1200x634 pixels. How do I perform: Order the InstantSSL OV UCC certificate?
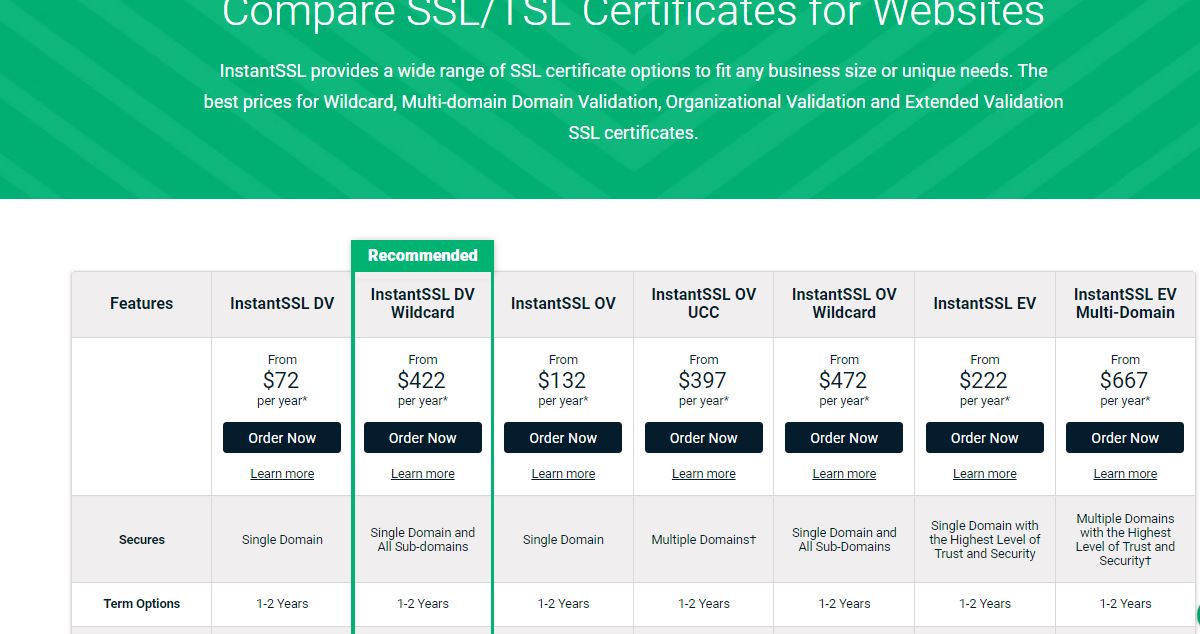pos(704,438)
